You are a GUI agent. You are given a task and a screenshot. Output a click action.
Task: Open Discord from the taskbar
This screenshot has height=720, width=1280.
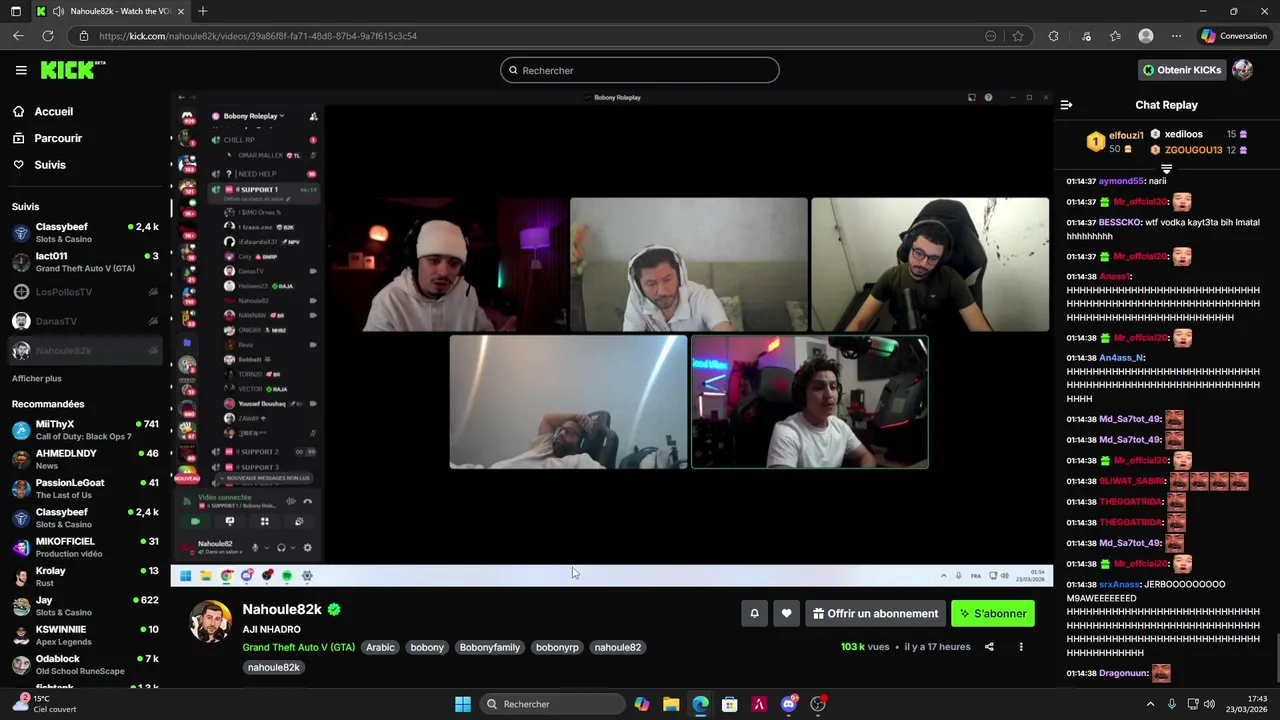[x=789, y=704]
